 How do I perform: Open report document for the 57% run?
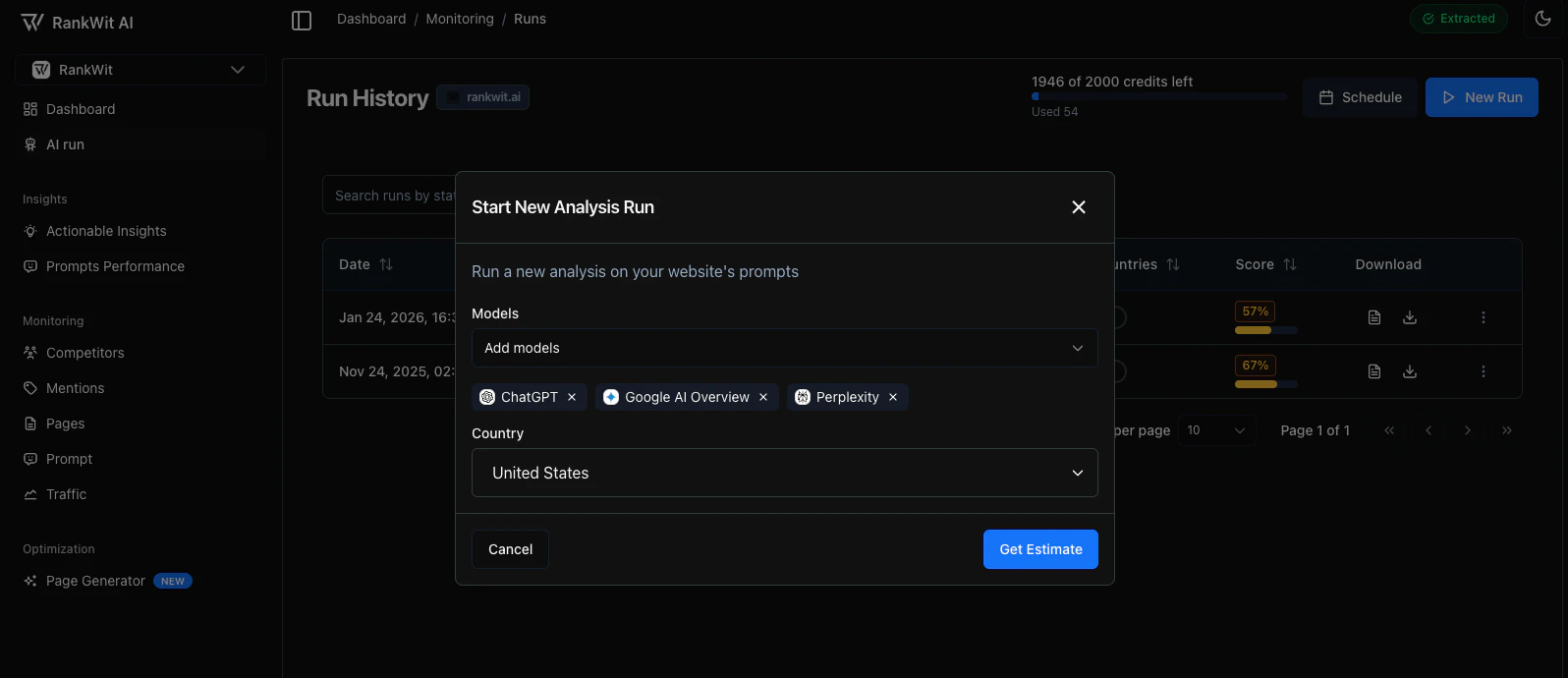coord(1374,317)
